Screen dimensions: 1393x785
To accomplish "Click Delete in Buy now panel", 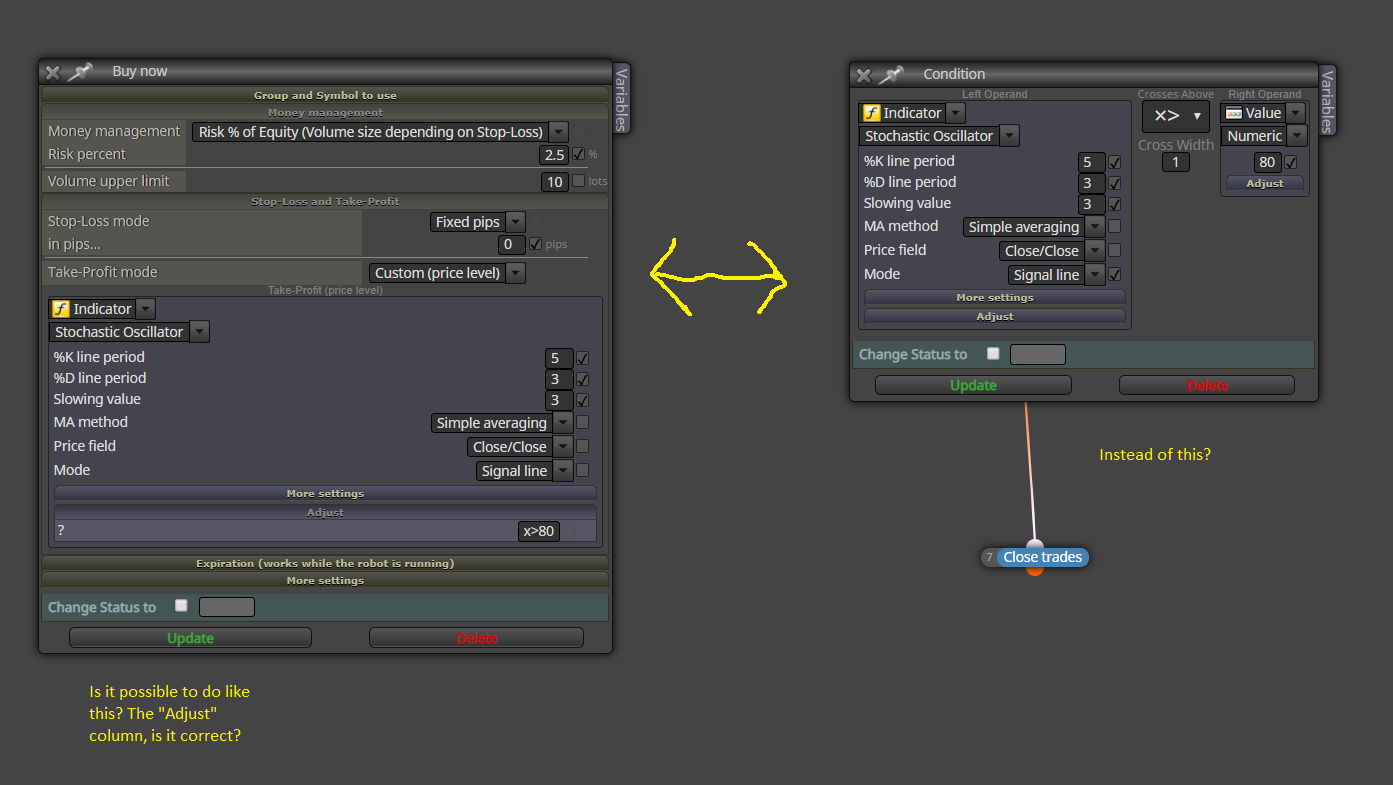I will 477,638.
